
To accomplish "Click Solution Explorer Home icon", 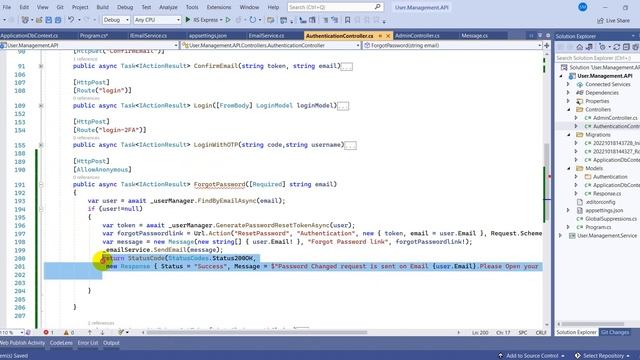I will tap(580, 47).
